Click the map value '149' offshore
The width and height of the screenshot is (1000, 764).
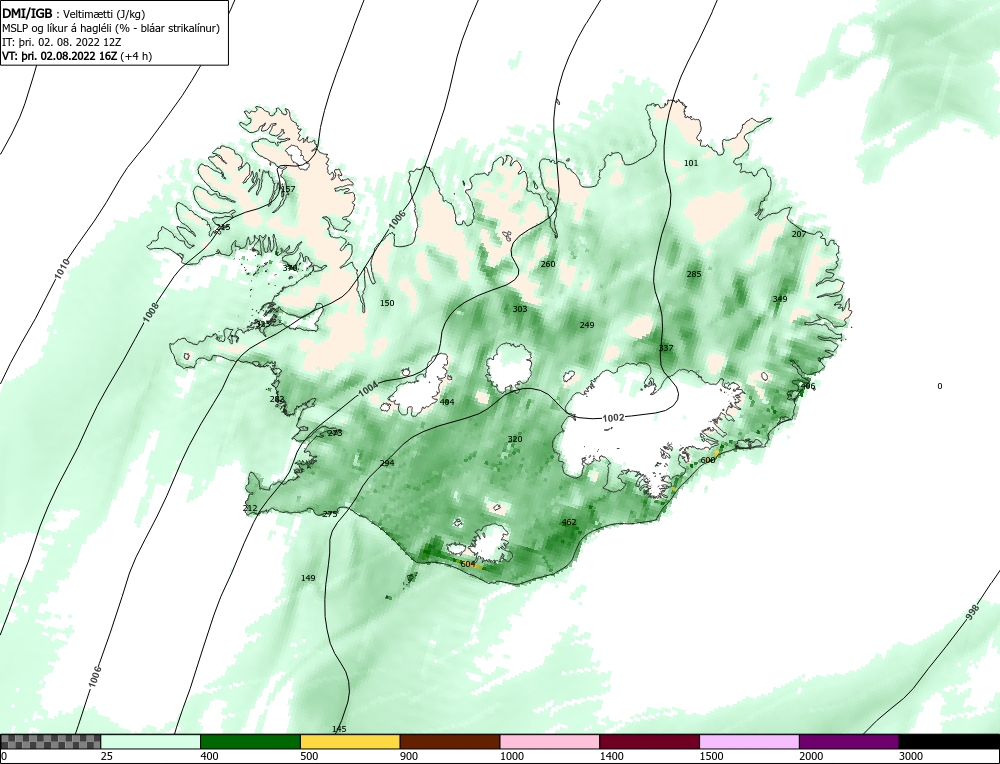308,578
